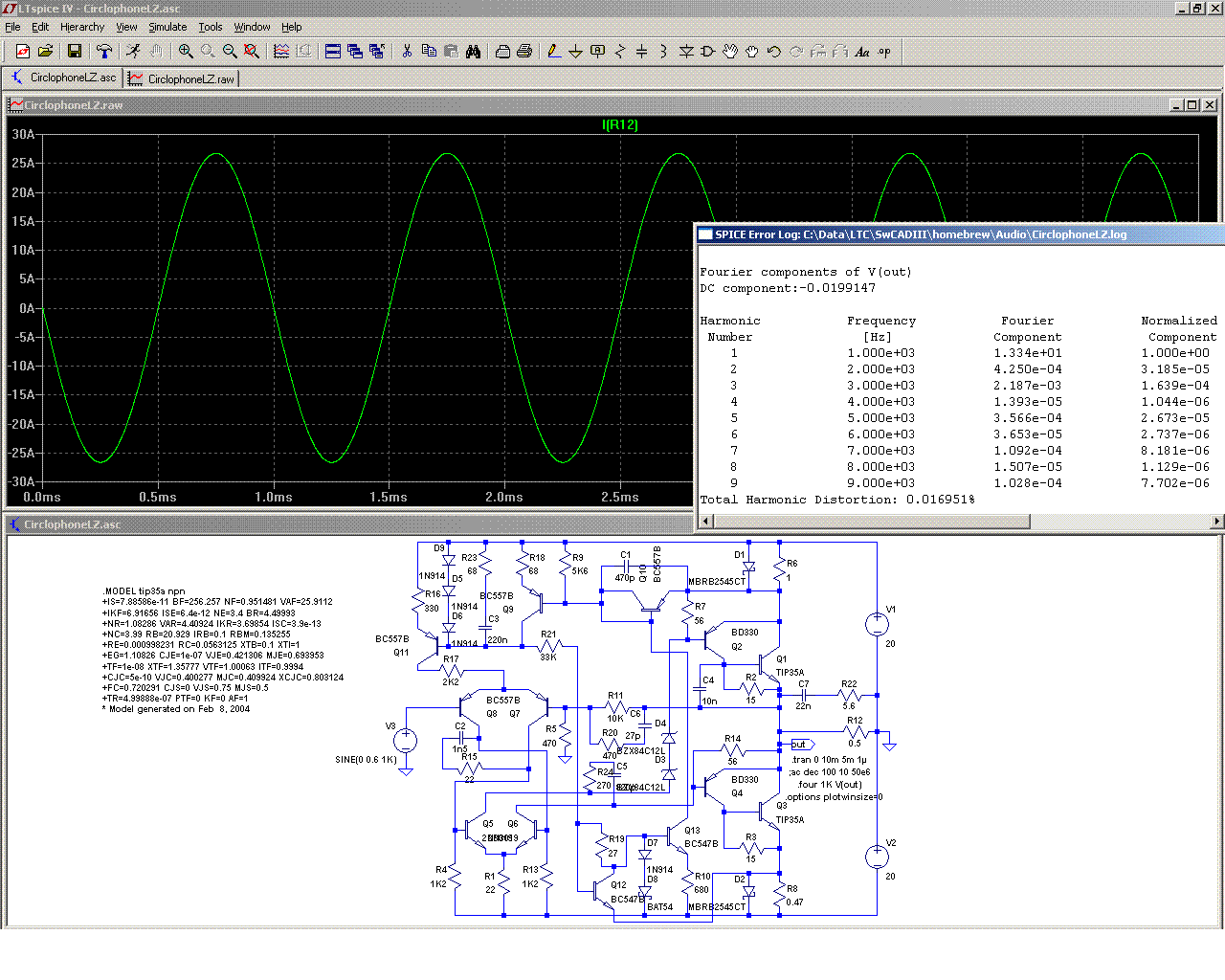
Task: Click the 'out' net label in schematic
Action: point(800,744)
